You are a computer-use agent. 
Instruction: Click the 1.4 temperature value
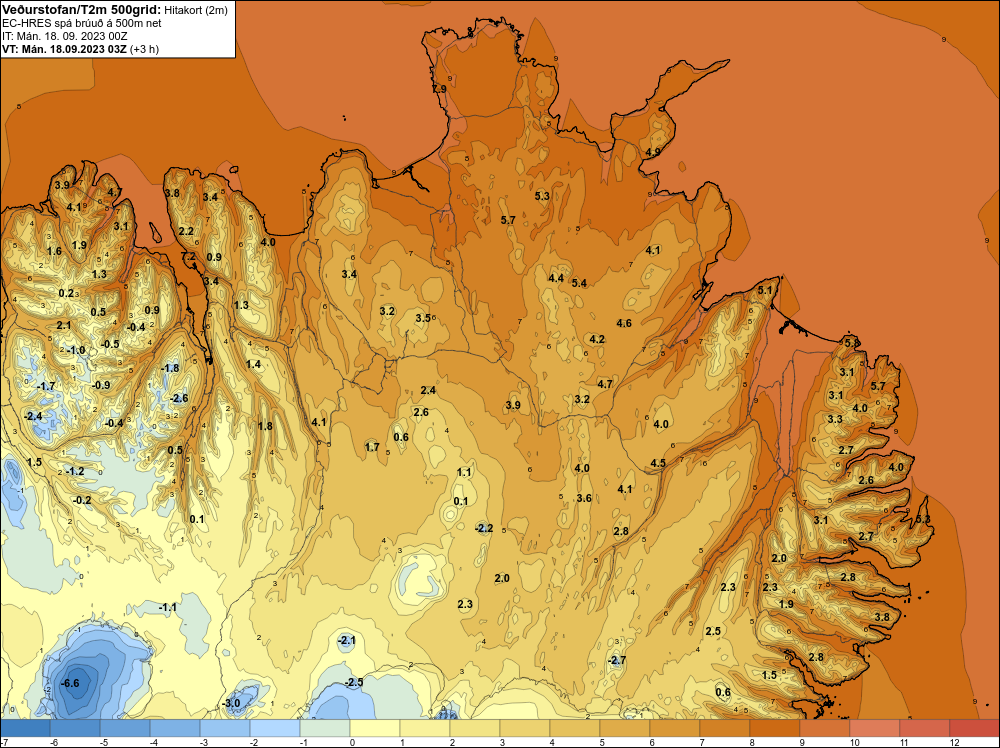click(x=253, y=364)
